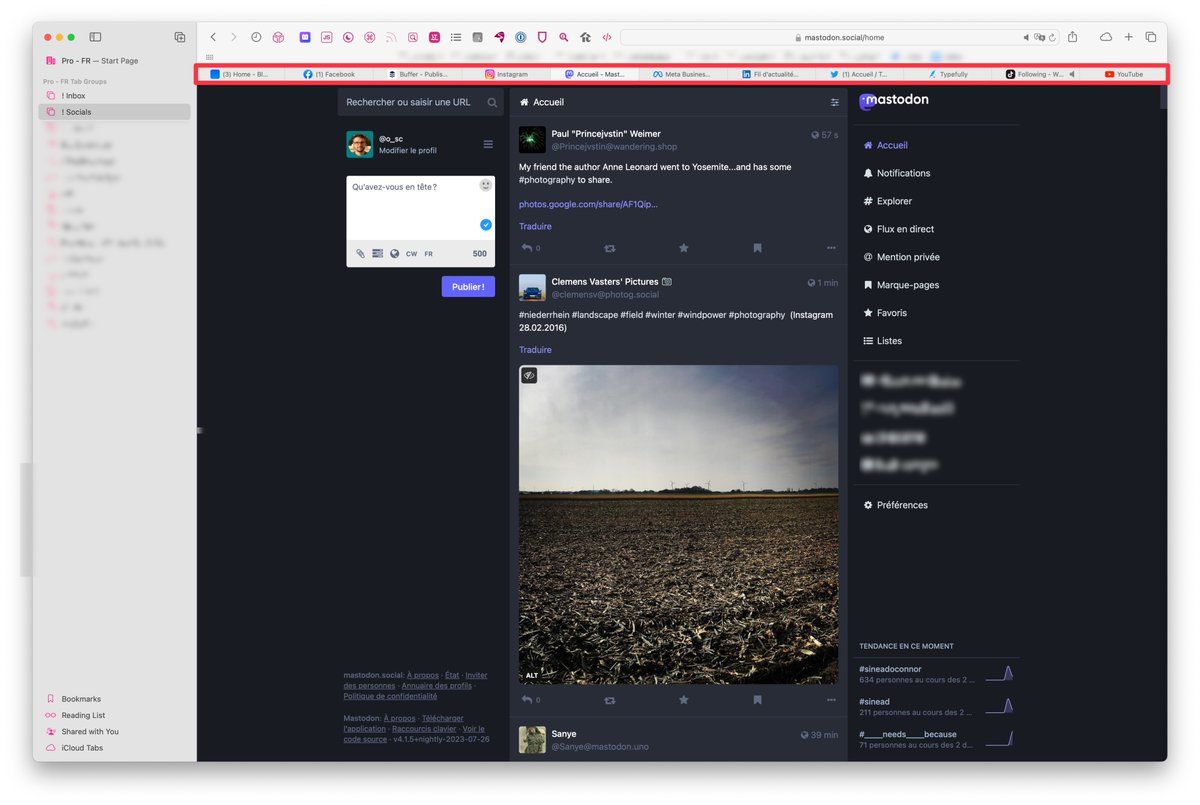Favorite Paul Weimer's post with the star
Screen dimensions: 1200x805
(x=684, y=248)
